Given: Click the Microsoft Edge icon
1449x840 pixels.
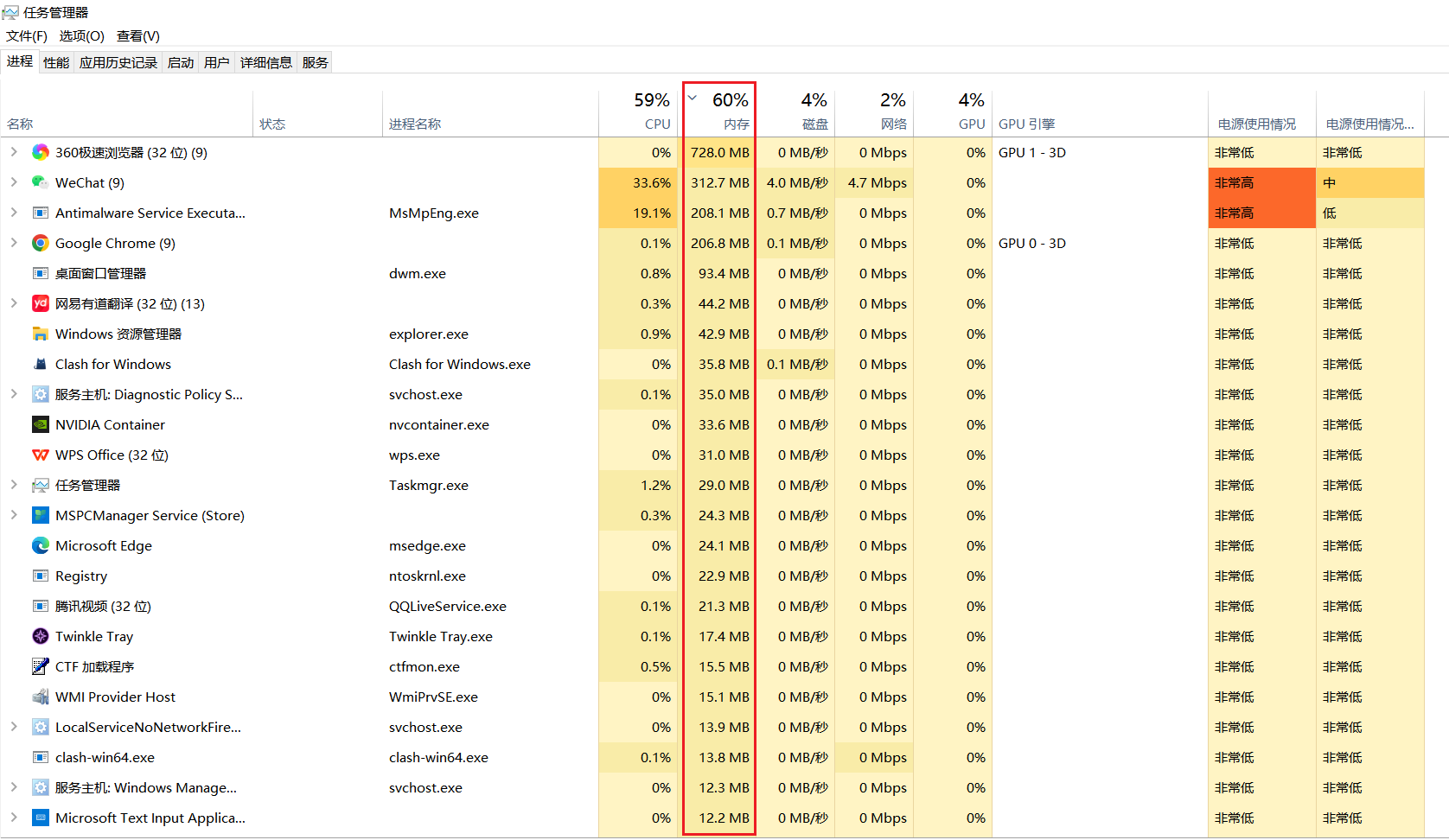Looking at the screenshot, I should [x=41, y=546].
